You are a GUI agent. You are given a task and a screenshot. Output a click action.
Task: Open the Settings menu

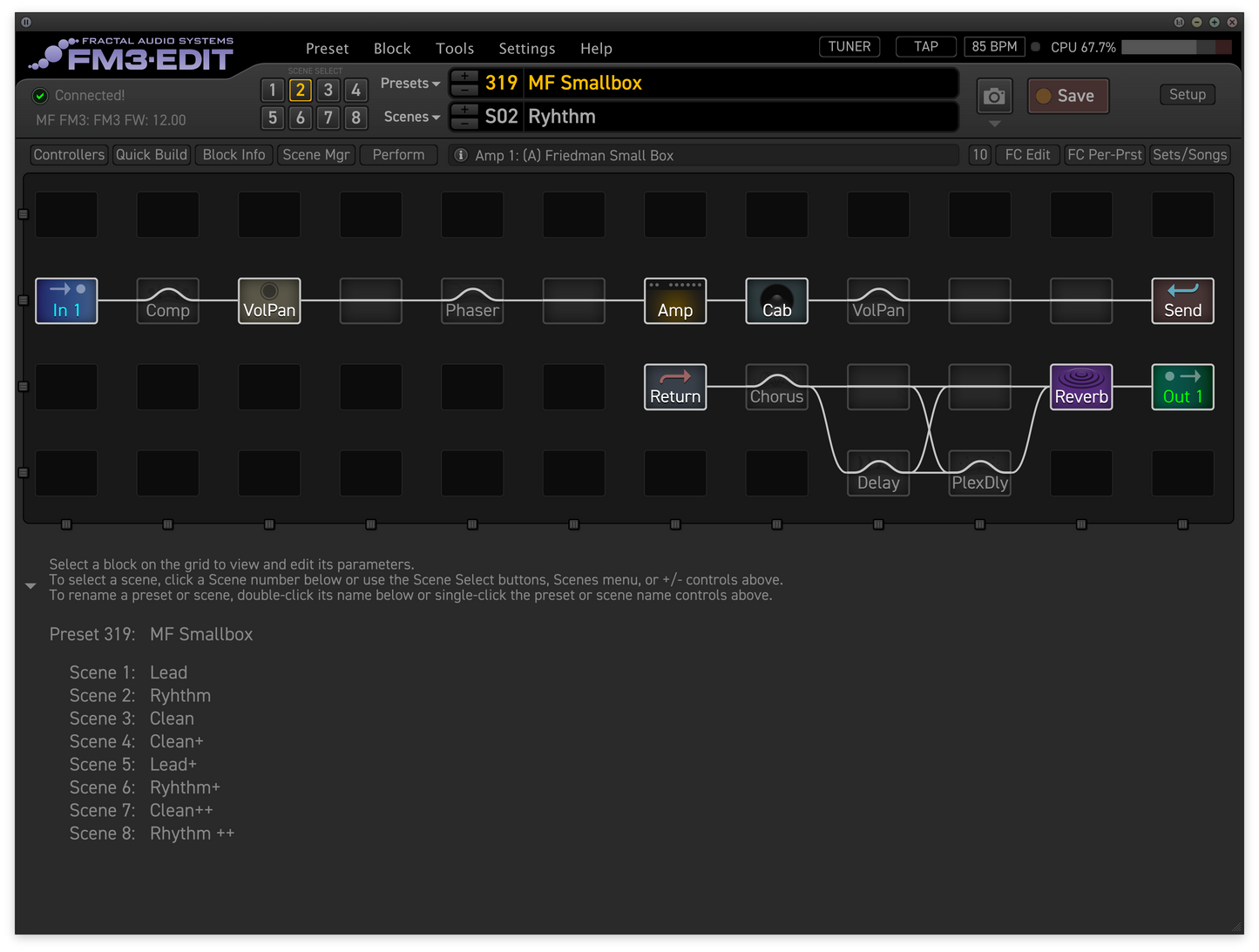527,49
